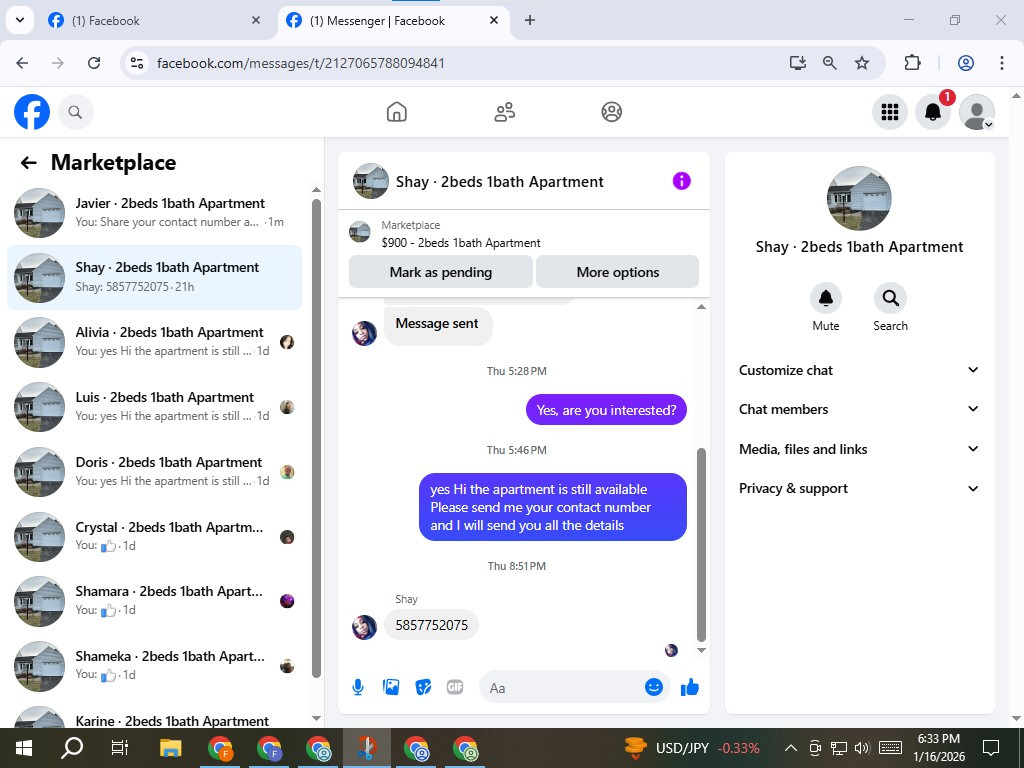This screenshot has width=1024, height=768.
Task: Open Notifications bell with red badge
Action: point(933,112)
